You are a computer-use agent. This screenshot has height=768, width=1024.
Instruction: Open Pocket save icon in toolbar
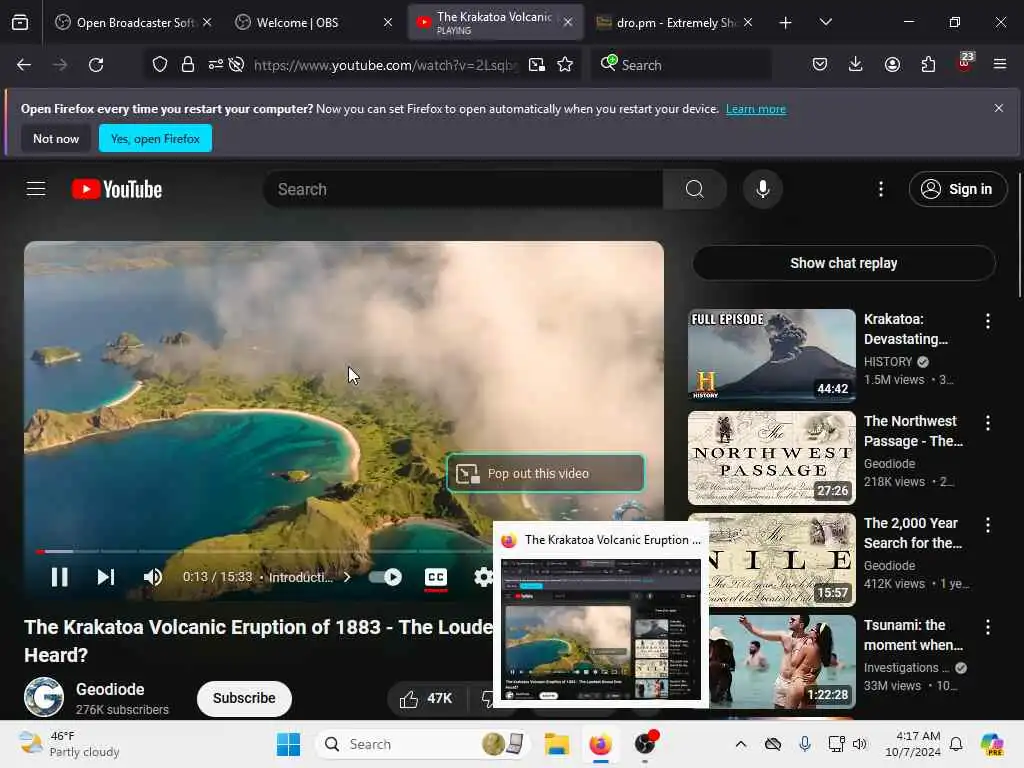pos(820,64)
